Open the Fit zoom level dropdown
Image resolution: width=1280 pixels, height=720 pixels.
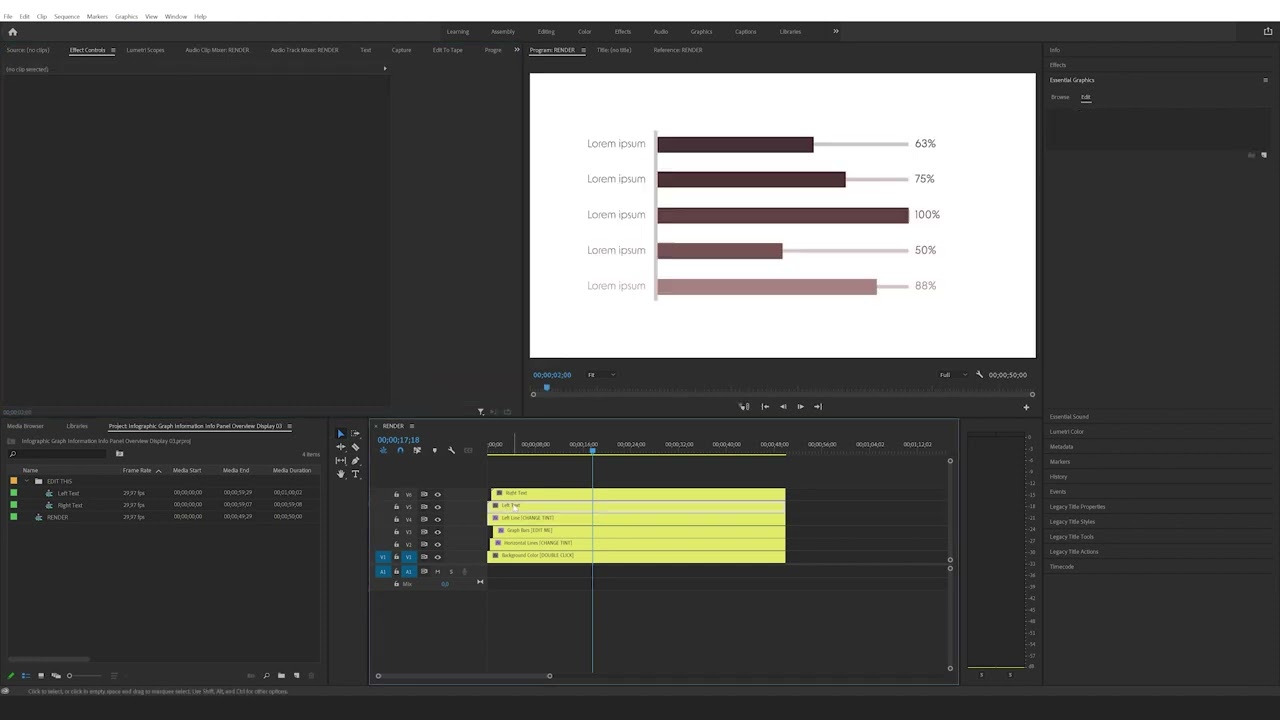pyautogui.click(x=600, y=375)
